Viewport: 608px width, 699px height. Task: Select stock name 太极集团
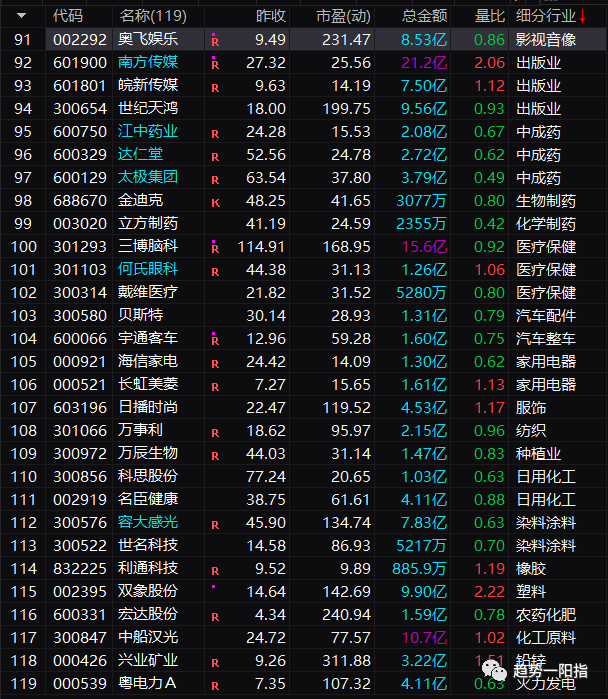pos(148,177)
